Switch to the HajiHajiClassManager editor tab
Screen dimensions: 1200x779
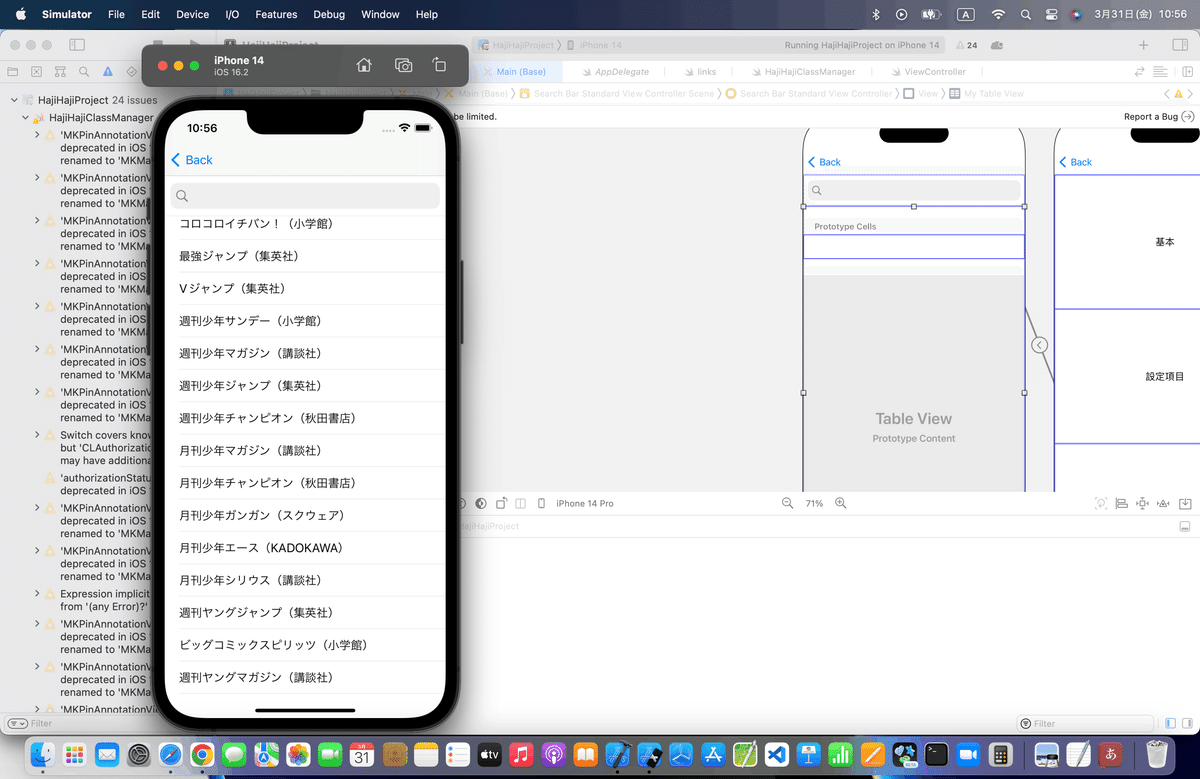pyautogui.click(x=802, y=72)
